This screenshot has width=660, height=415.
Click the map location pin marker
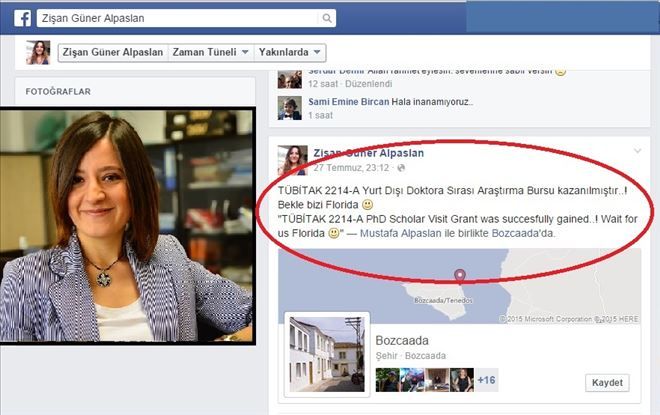[x=460, y=276]
